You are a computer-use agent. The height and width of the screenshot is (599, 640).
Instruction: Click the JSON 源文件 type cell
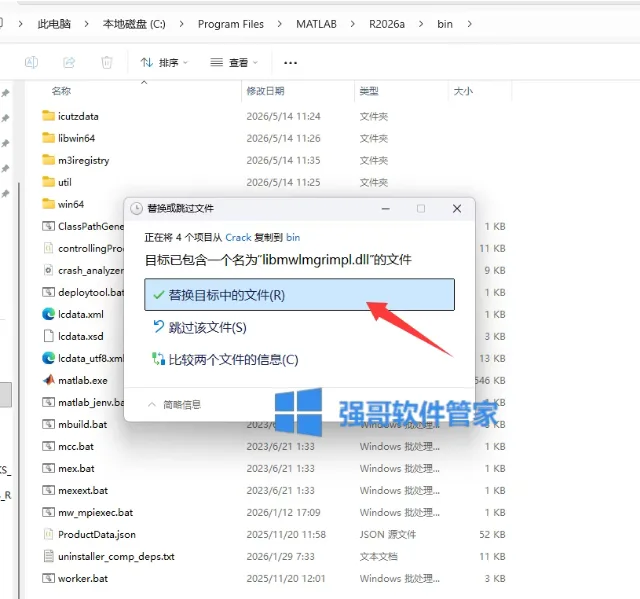tap(388, 535)
